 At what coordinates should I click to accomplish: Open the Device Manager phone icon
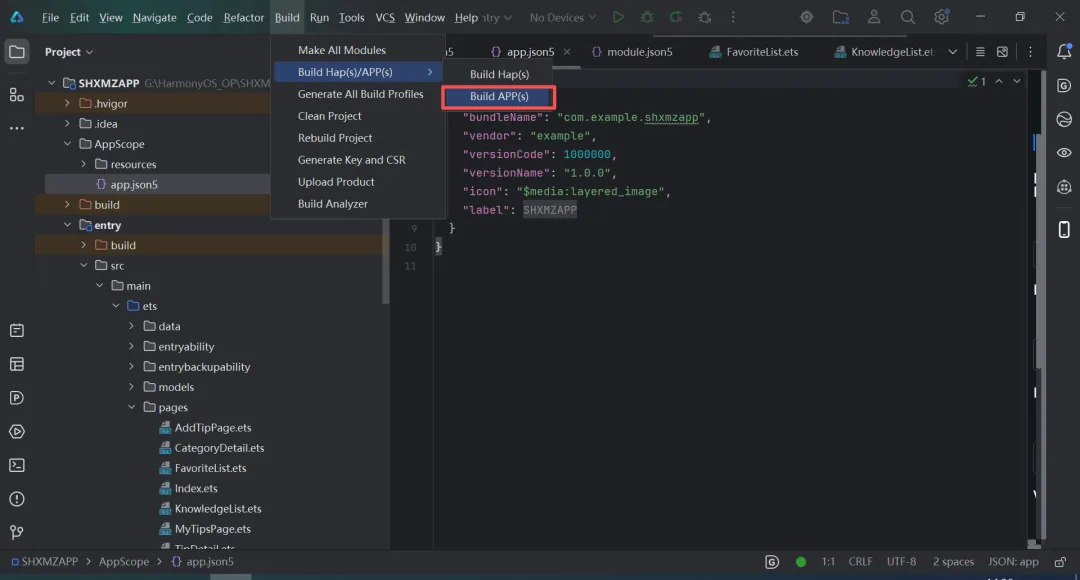coord(1064,229)
